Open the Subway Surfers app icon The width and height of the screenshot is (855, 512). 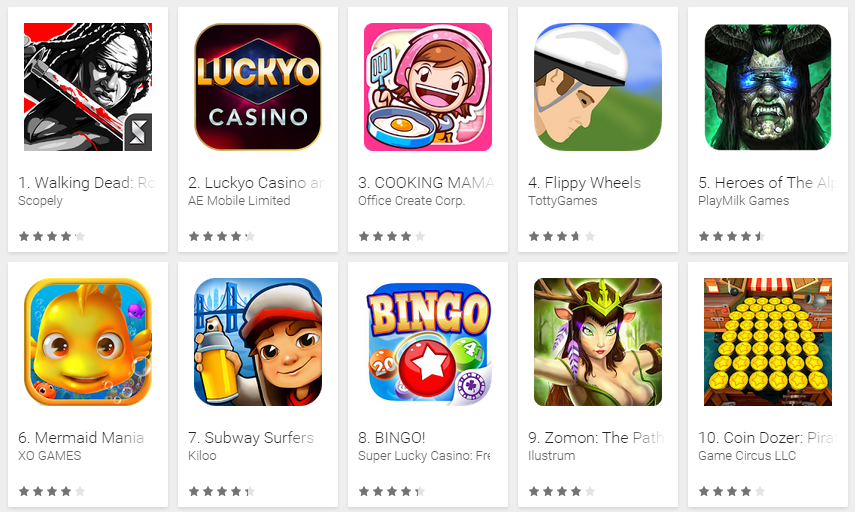click(258, 342)
